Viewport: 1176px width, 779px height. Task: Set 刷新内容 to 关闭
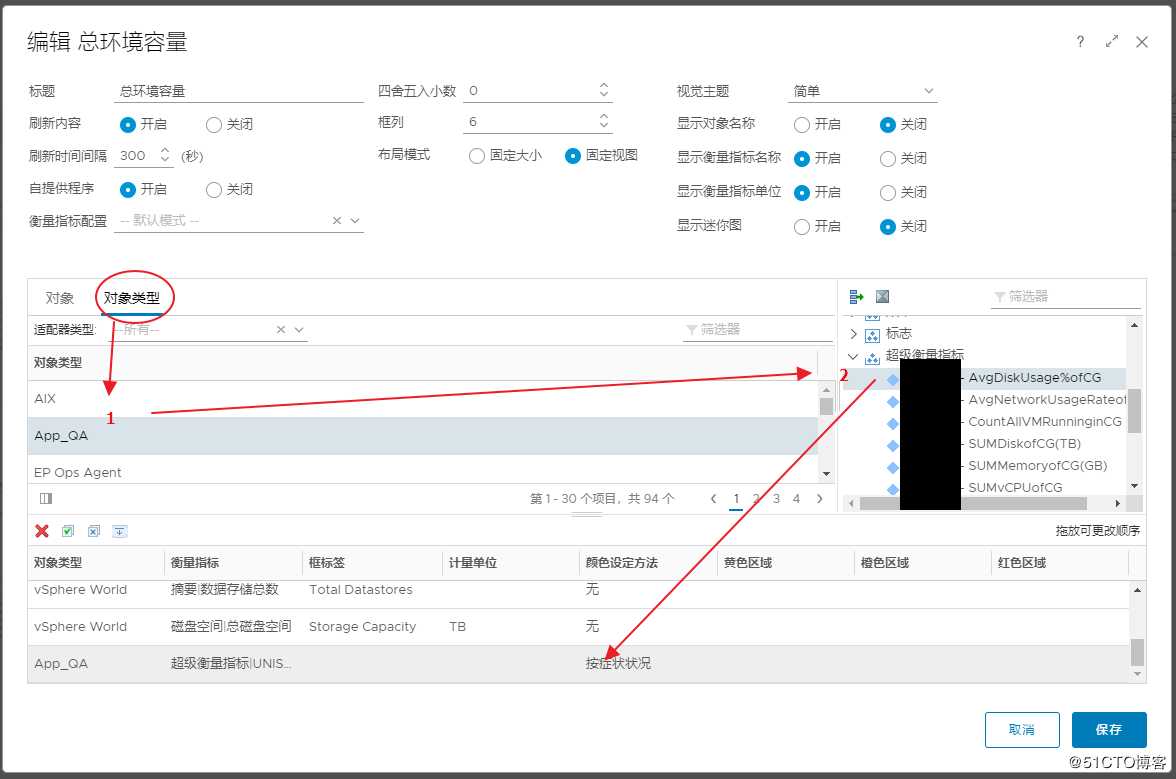214,124
